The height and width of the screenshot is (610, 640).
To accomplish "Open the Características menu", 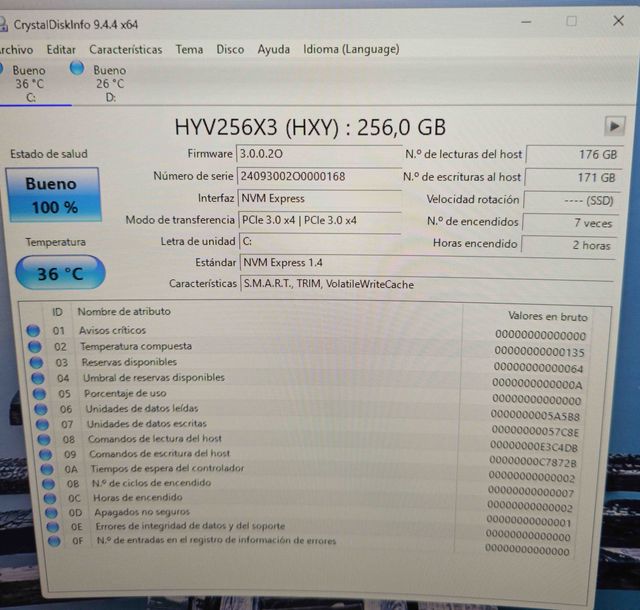I will [x=126, y=49].
